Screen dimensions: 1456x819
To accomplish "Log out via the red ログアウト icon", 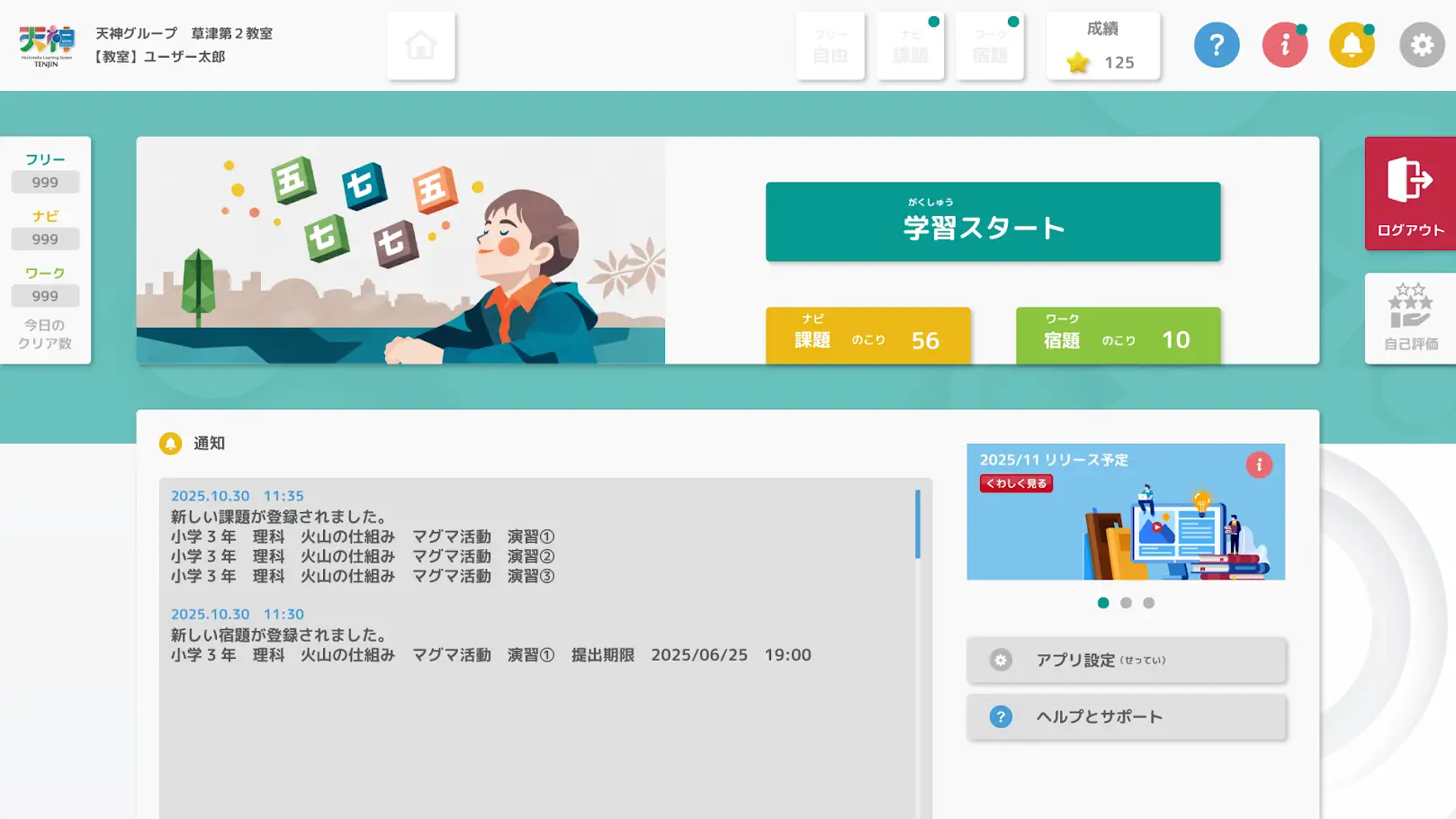I will (1409, 193).
